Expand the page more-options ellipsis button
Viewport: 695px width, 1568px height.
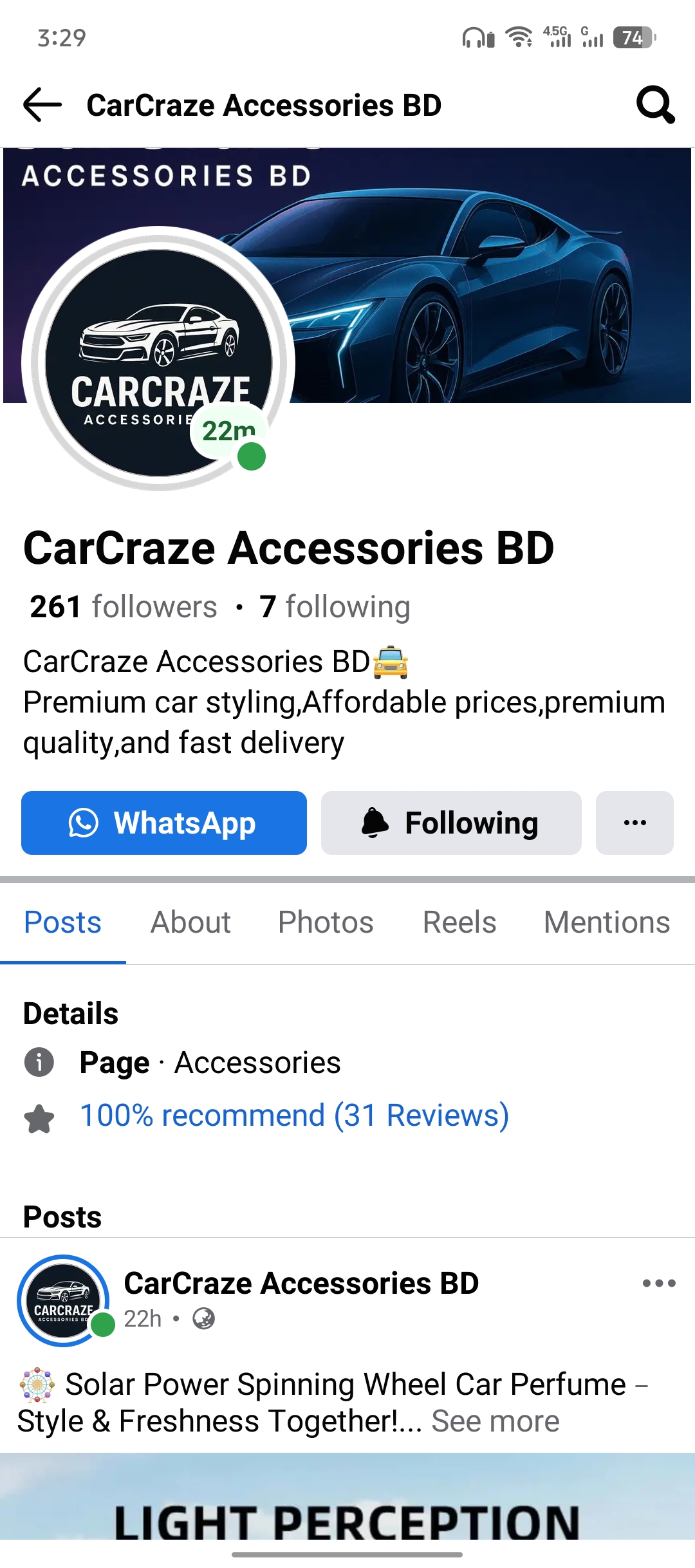(x=635, y=823)
